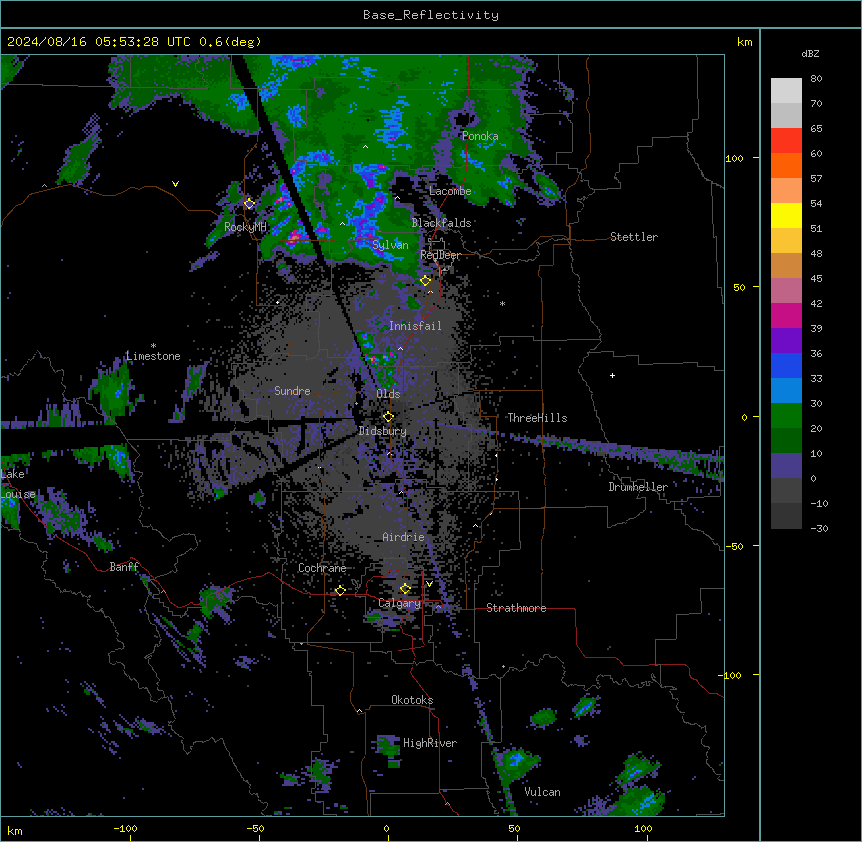The width and height of the screenshot is (862, 842).
Task: Click the 80 value on dBZ scale
Action: (x=816, y=79)
